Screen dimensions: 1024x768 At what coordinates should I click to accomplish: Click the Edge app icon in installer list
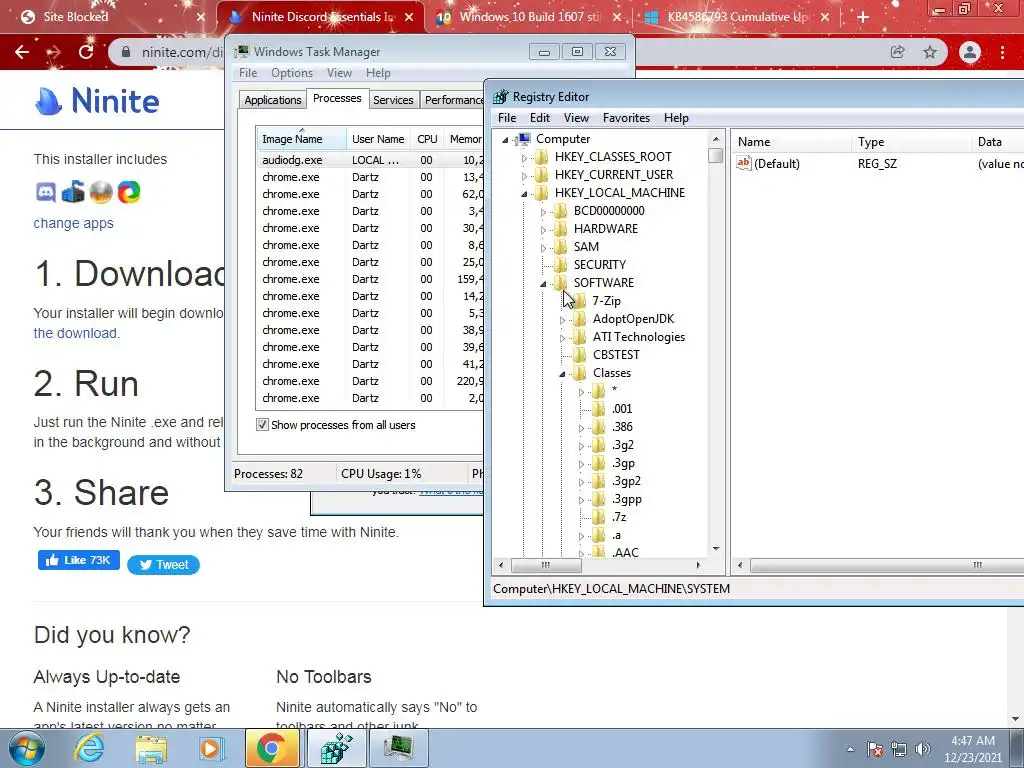129,192
